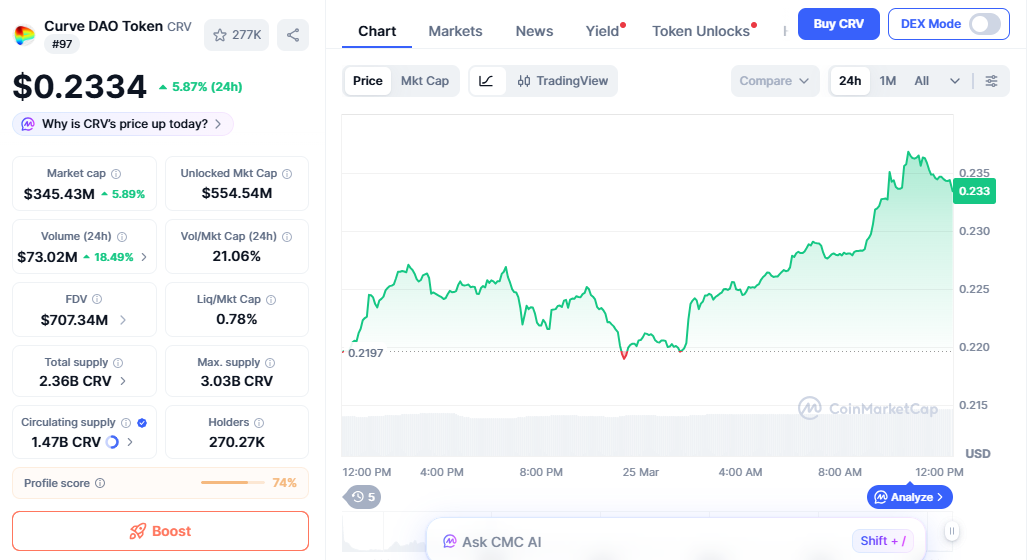The width and height of the screenshot is (1027, 560).
Task: Open 'Why is CRV's price up today?' link
Action: [x=123, y=124]
